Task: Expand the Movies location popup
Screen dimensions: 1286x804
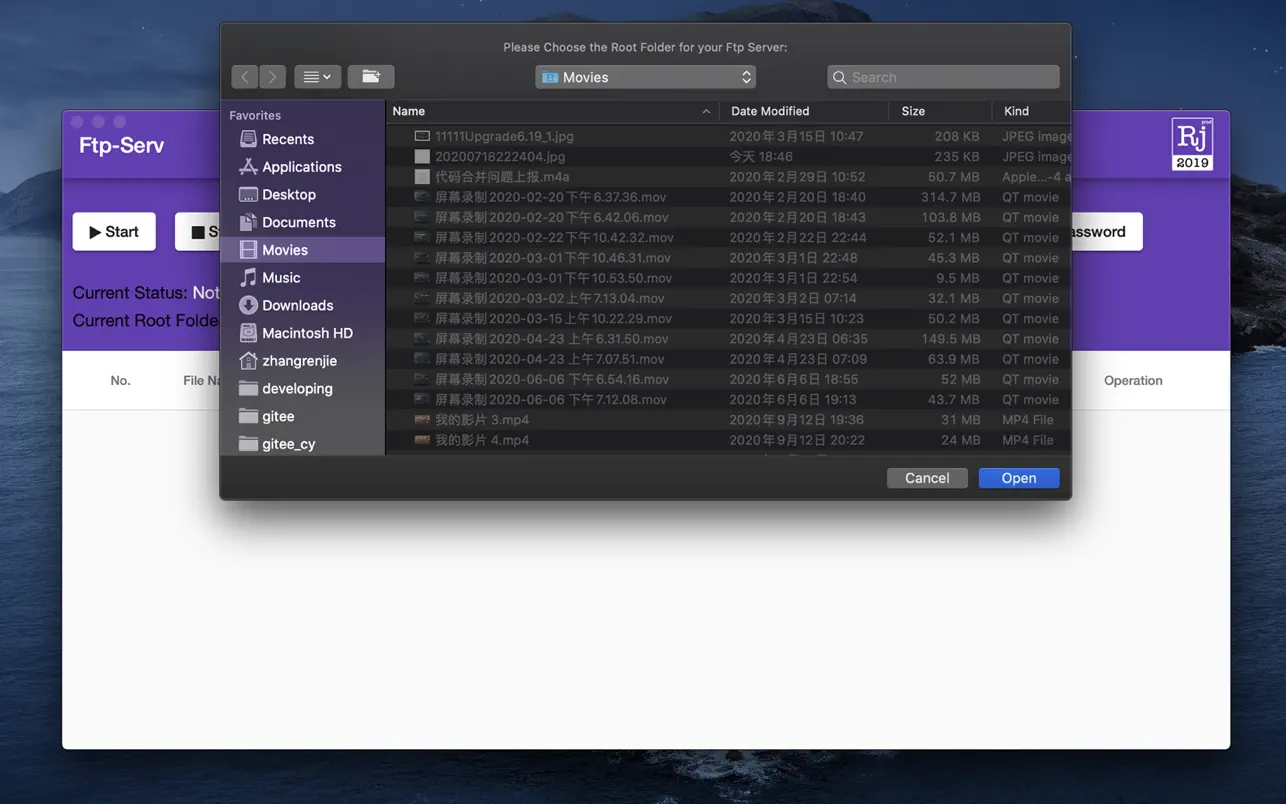Action: (645, 77)
